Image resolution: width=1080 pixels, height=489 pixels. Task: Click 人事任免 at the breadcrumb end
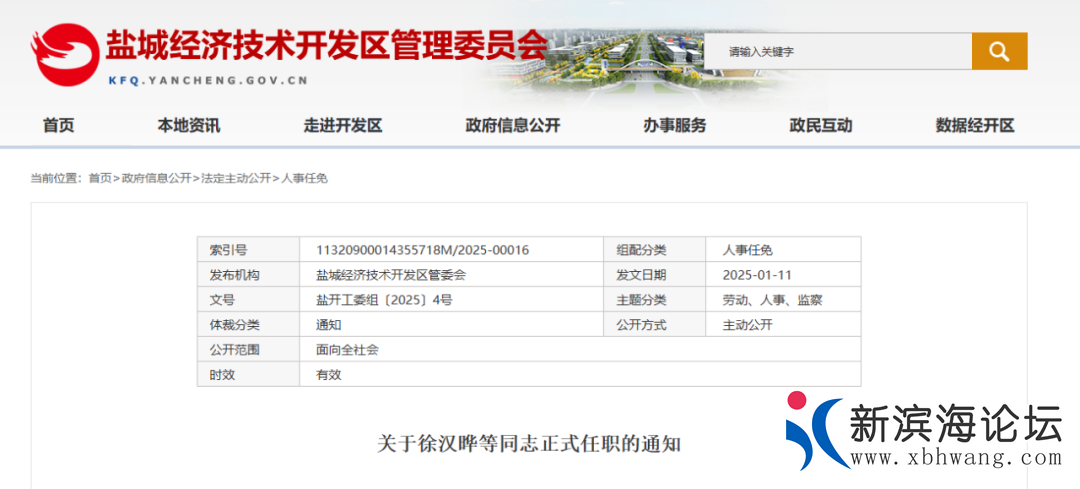(304, 178)
